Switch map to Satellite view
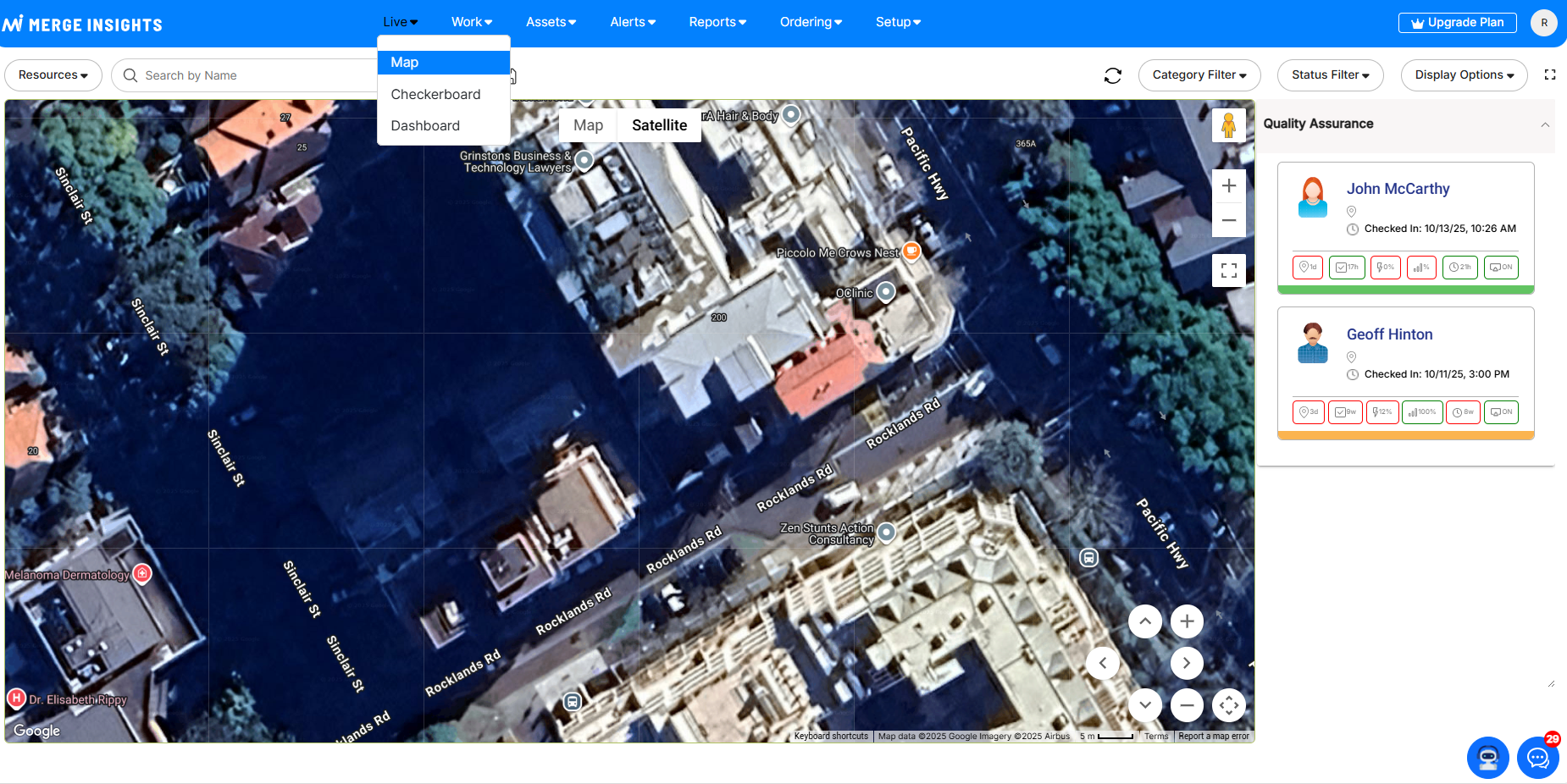The image size is (1567, 784). (659, 125)
